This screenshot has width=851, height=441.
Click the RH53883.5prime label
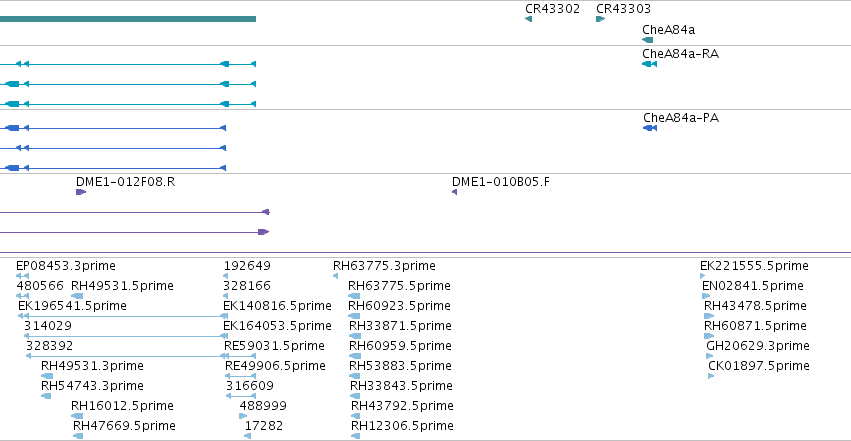point(401,366)
